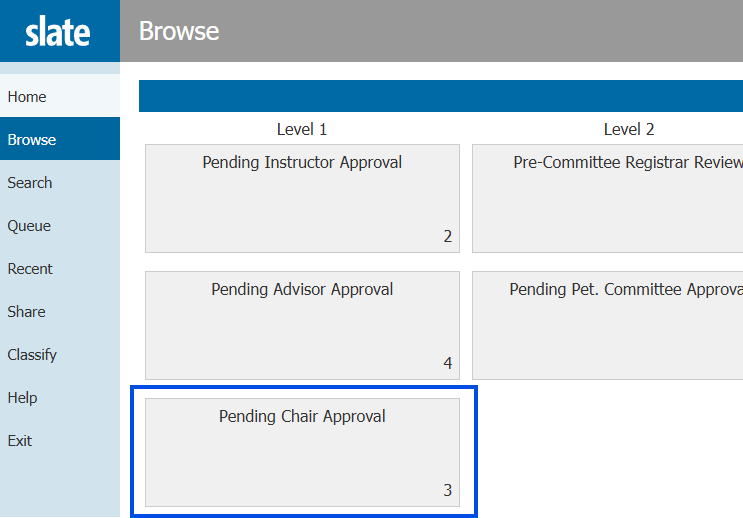The height and width of the screenshot is (518, 743).
Task: Open Search from the sidebar
Action: (x=30, y=183)
